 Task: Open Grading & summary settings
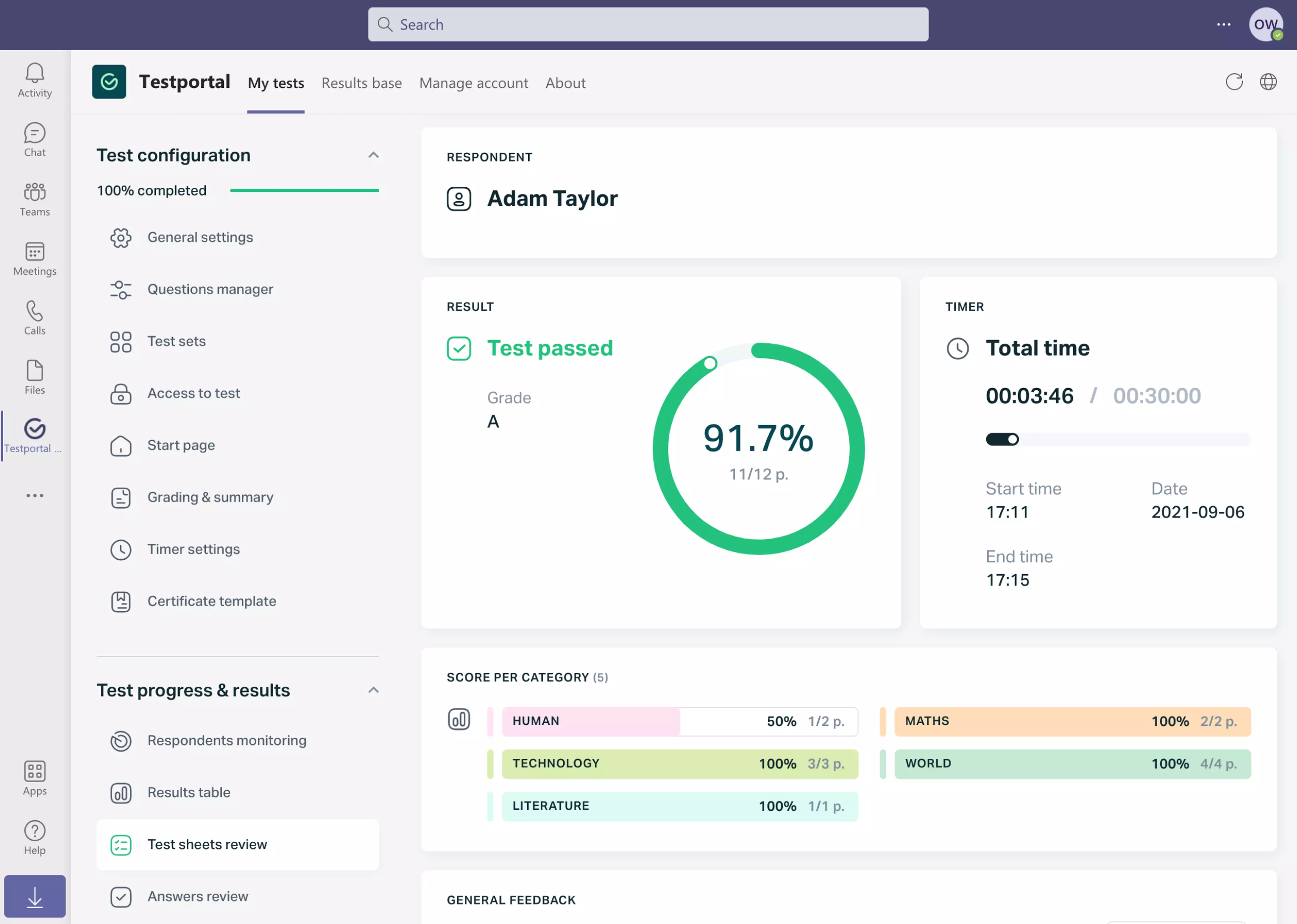tap(210, 496)
